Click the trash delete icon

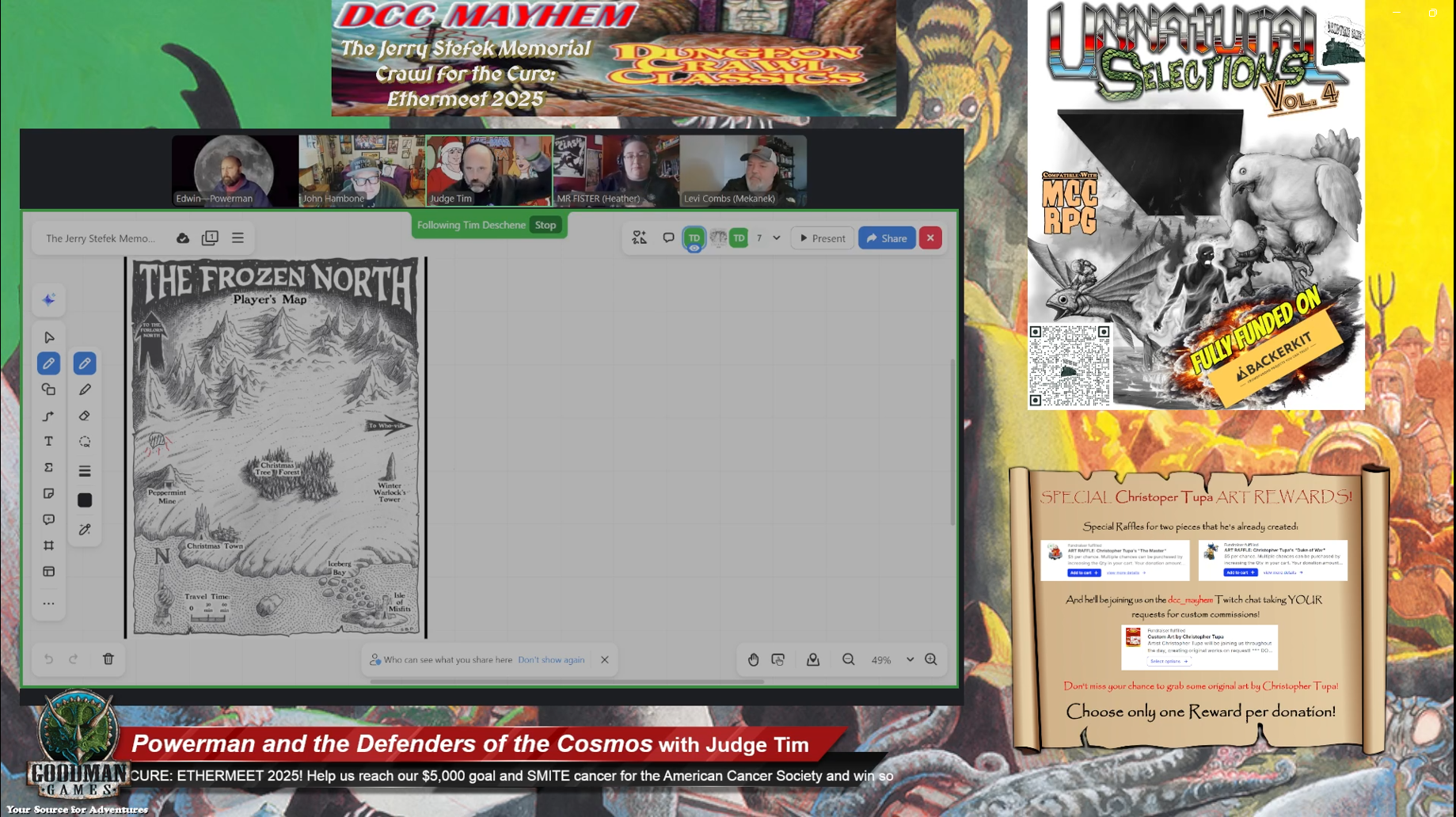108,659
